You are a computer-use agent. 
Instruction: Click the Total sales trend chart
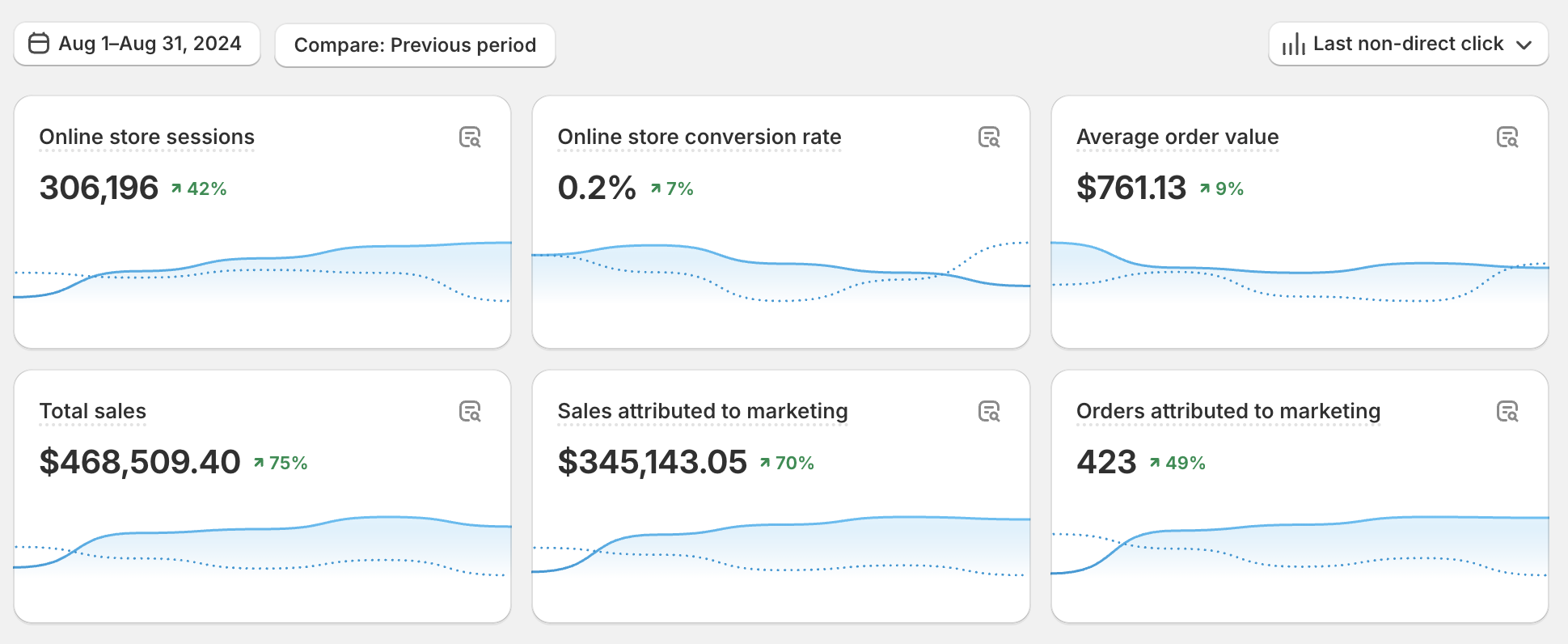263,546
